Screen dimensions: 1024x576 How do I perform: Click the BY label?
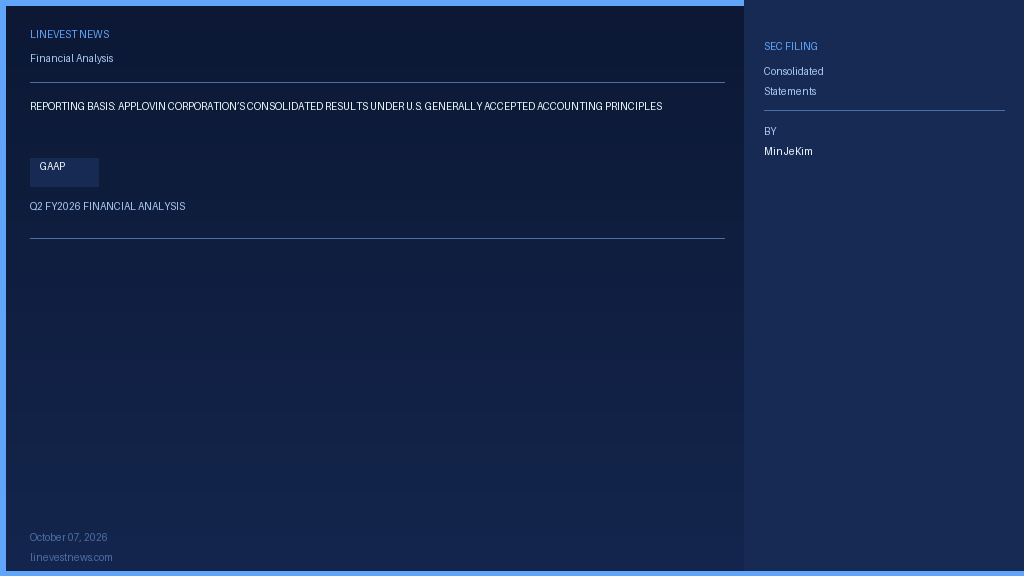tap(770, 131)
